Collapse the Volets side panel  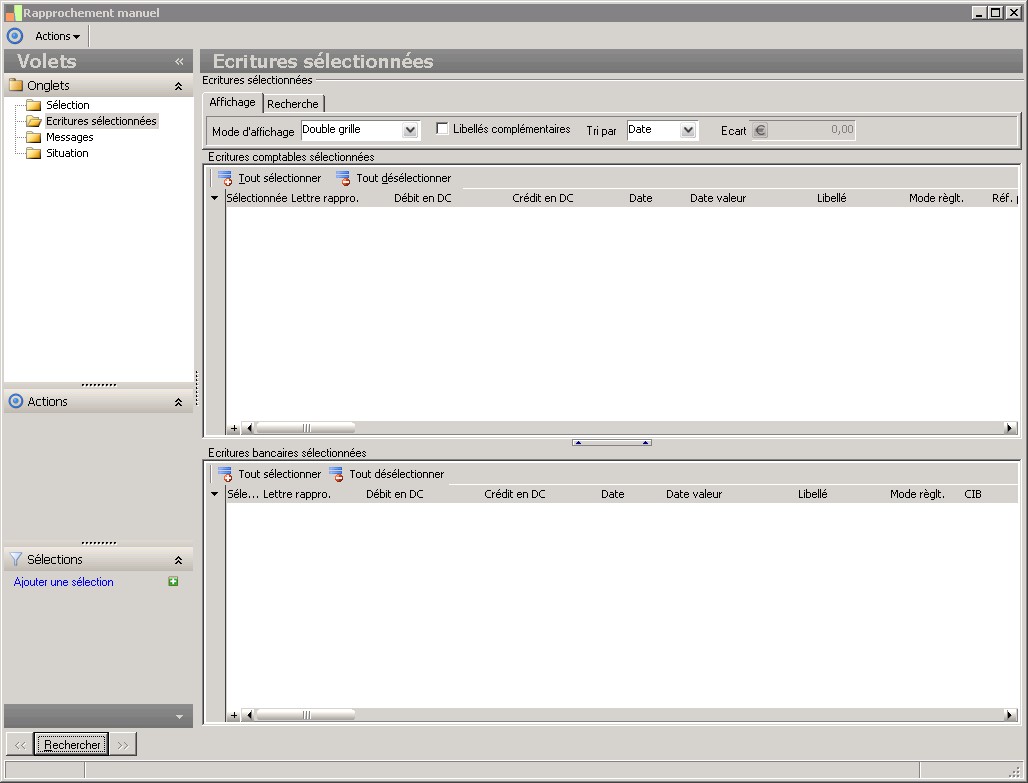coord(179,61)
